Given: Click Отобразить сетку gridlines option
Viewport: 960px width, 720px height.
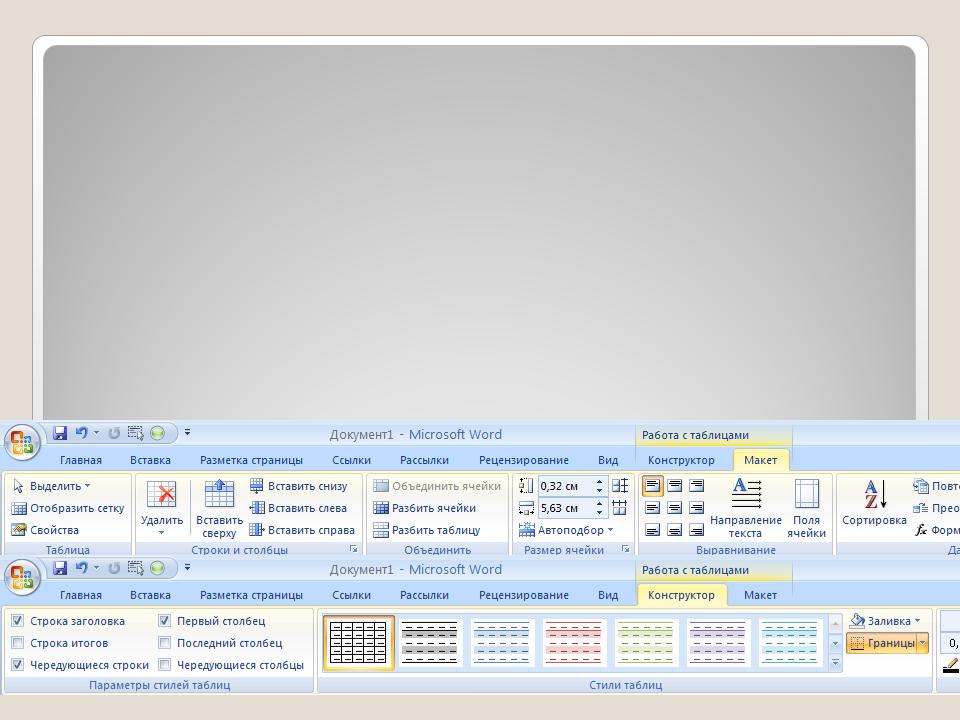Looking at the screenshot, I should (67, 508).
